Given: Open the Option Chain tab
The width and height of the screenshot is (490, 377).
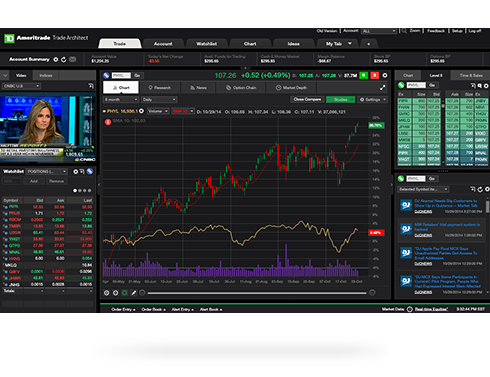Looking at the screenshot, I should point(241,88).
